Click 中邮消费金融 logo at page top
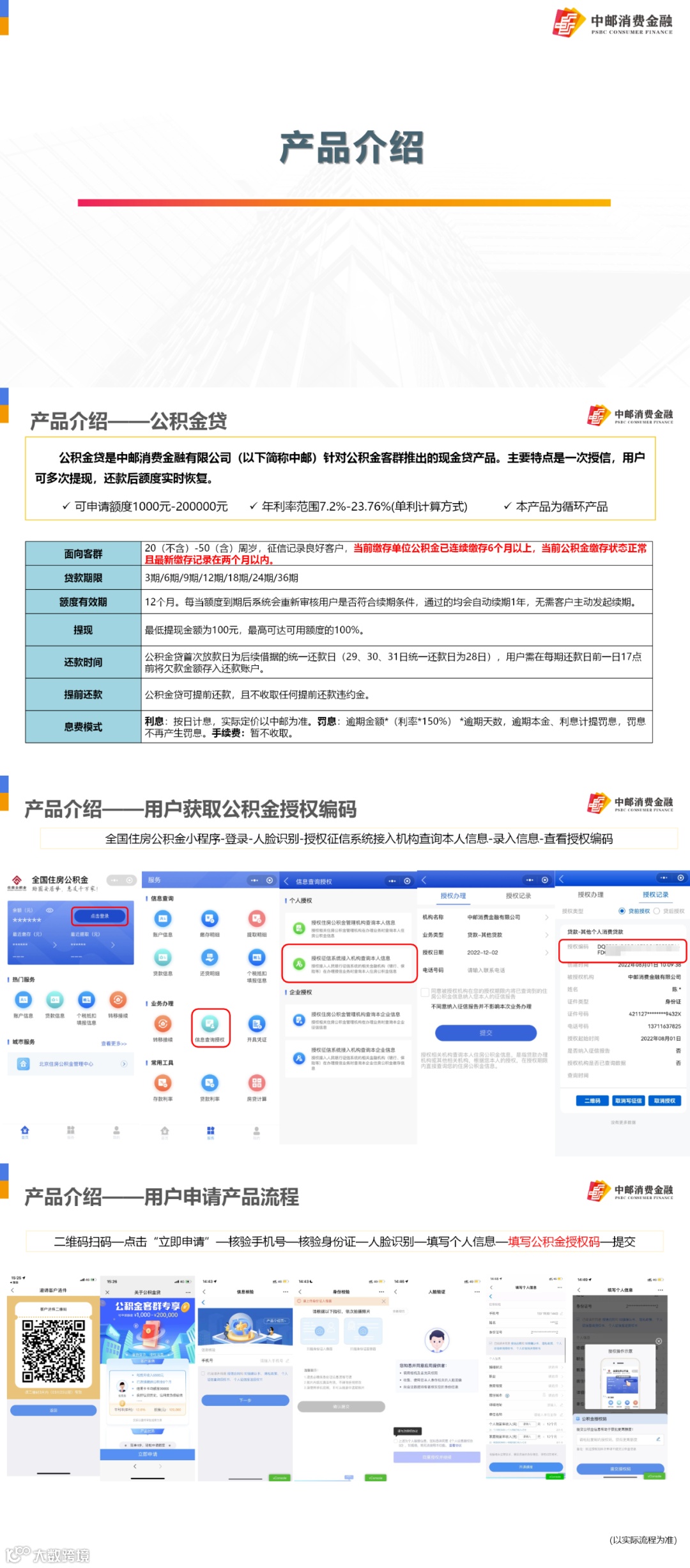 click(613, 22)
